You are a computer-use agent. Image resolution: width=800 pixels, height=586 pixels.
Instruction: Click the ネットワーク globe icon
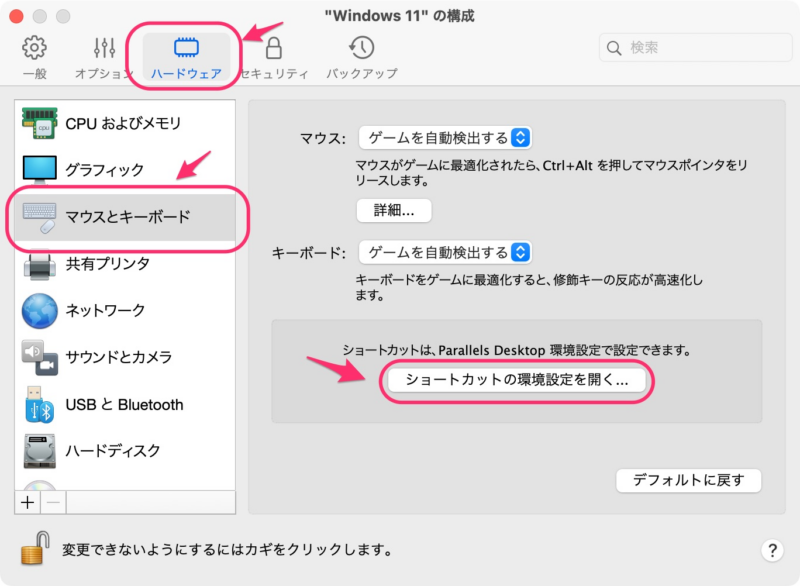40,311
